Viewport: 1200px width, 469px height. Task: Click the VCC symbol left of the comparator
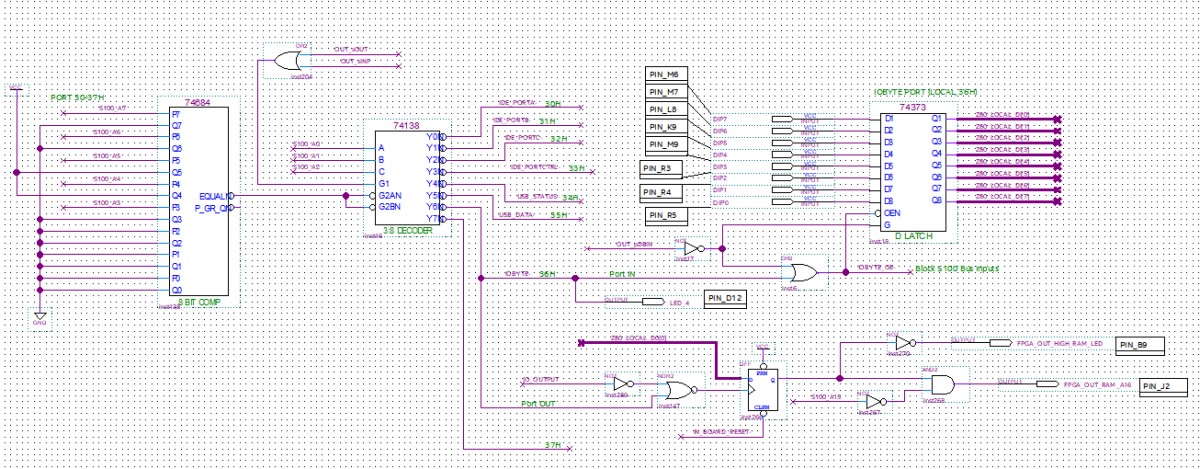click(15, 89)
